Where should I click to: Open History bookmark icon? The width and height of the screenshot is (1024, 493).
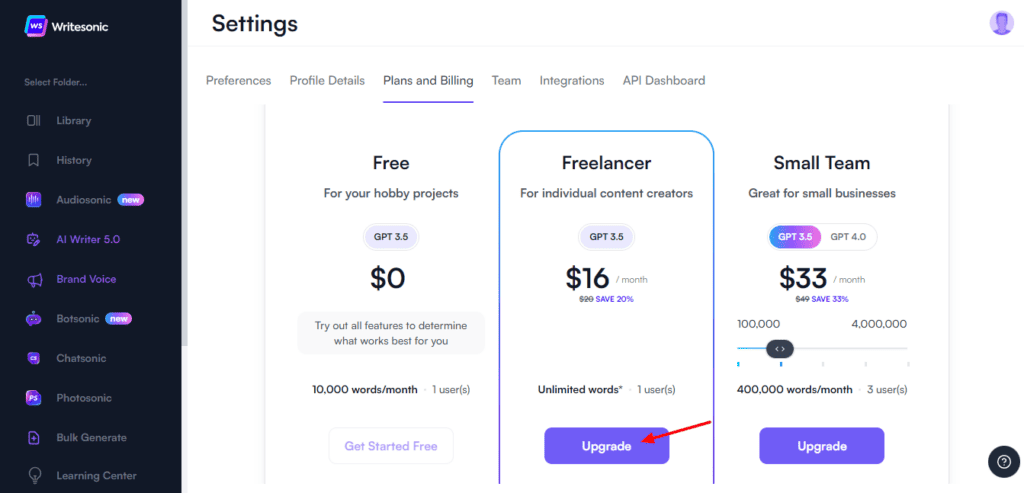pos(34,161)
